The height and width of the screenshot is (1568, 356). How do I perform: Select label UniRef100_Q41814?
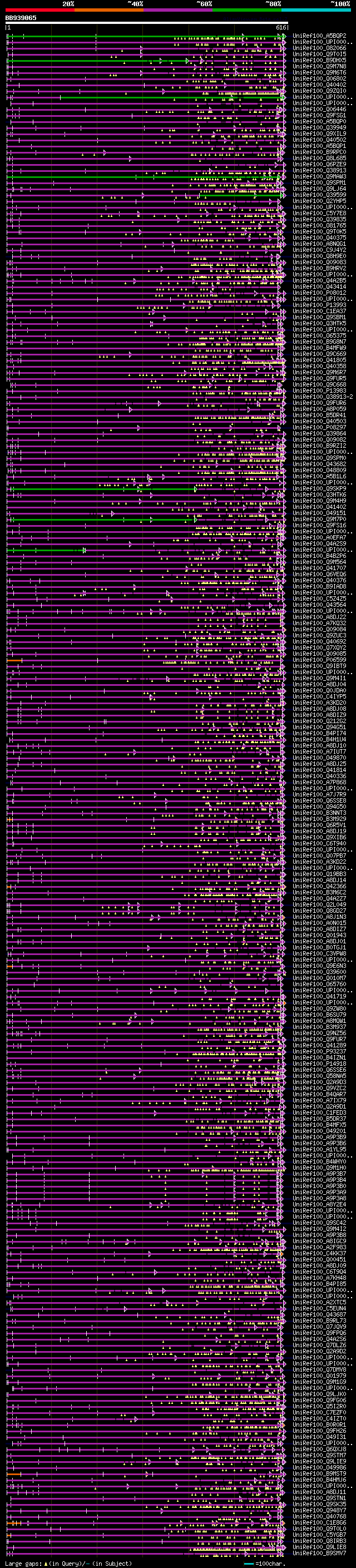319,770
